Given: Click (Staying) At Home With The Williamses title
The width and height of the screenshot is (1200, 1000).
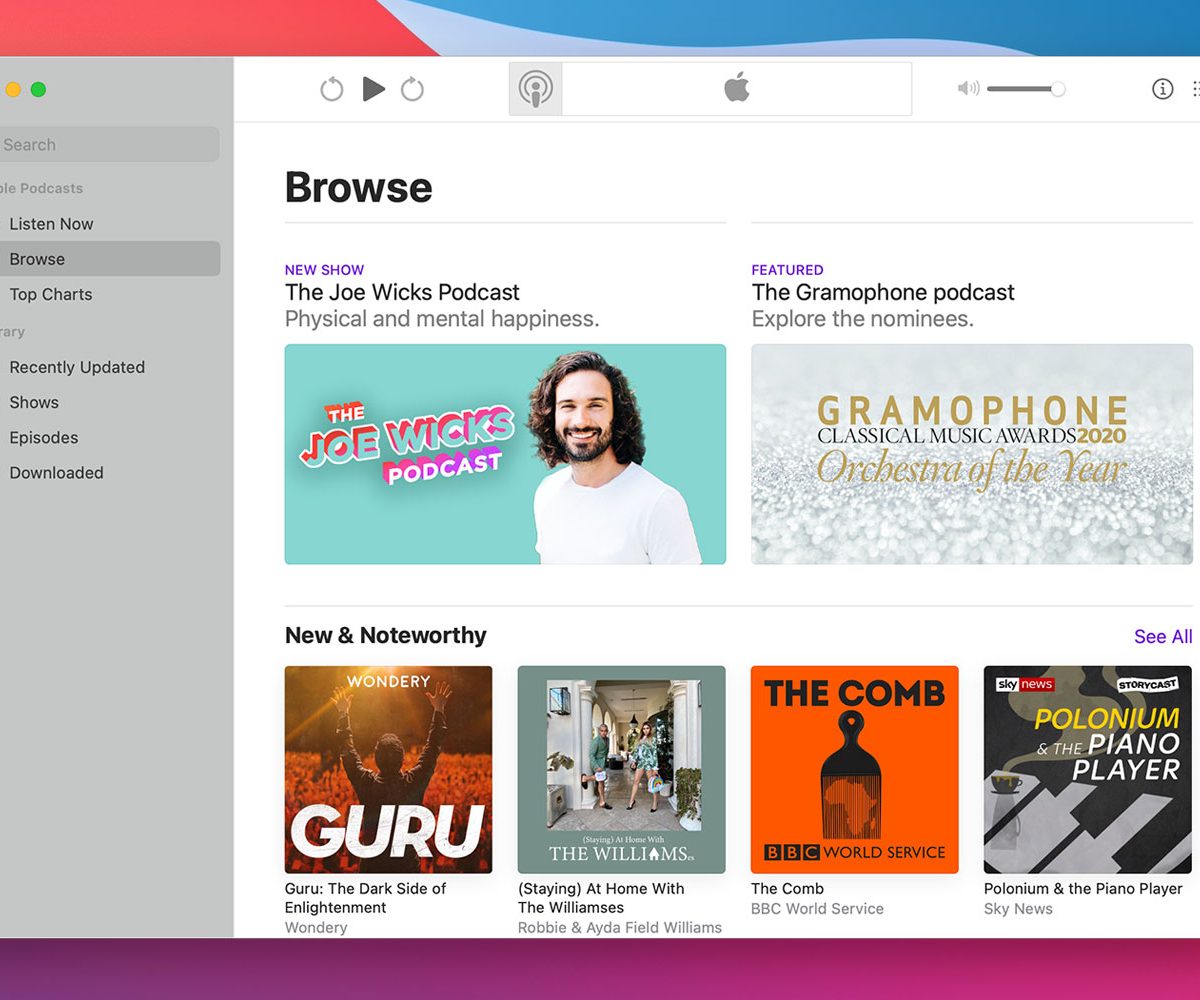Looking at the screenshot, I should coord(601,898).
